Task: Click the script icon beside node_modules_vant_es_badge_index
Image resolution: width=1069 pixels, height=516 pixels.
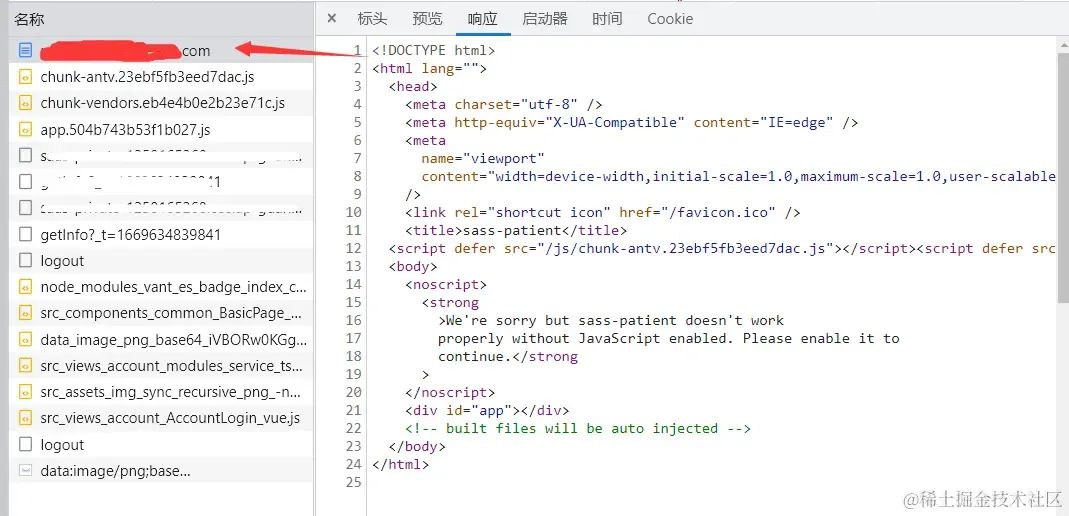Action: click(x=25, y=287)
